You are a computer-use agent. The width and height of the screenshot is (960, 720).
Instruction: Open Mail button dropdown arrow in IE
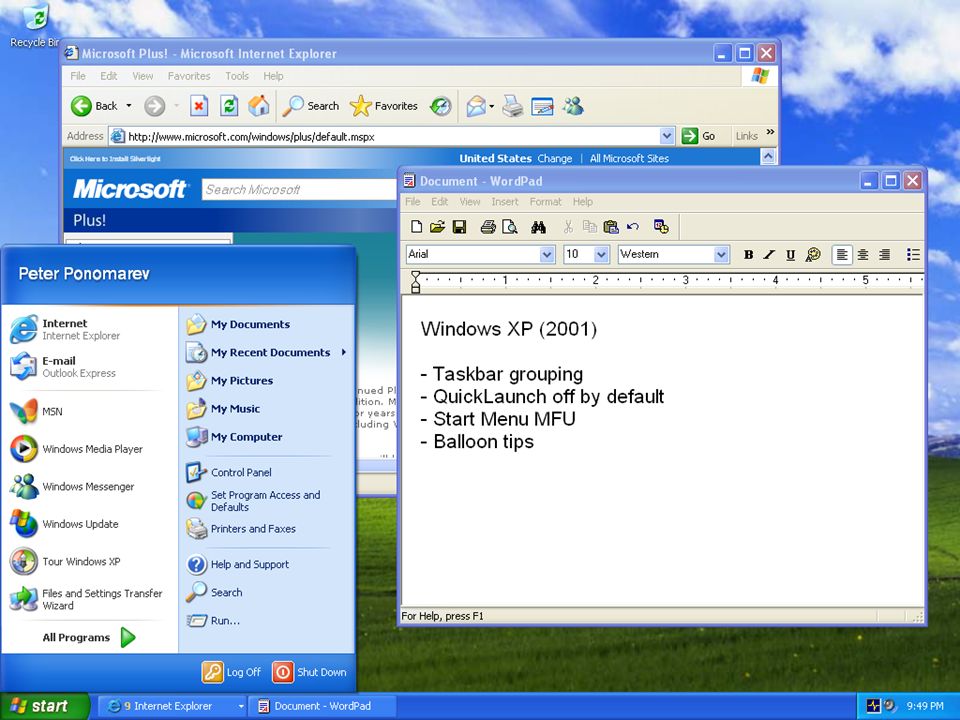(x=491, y=107)
